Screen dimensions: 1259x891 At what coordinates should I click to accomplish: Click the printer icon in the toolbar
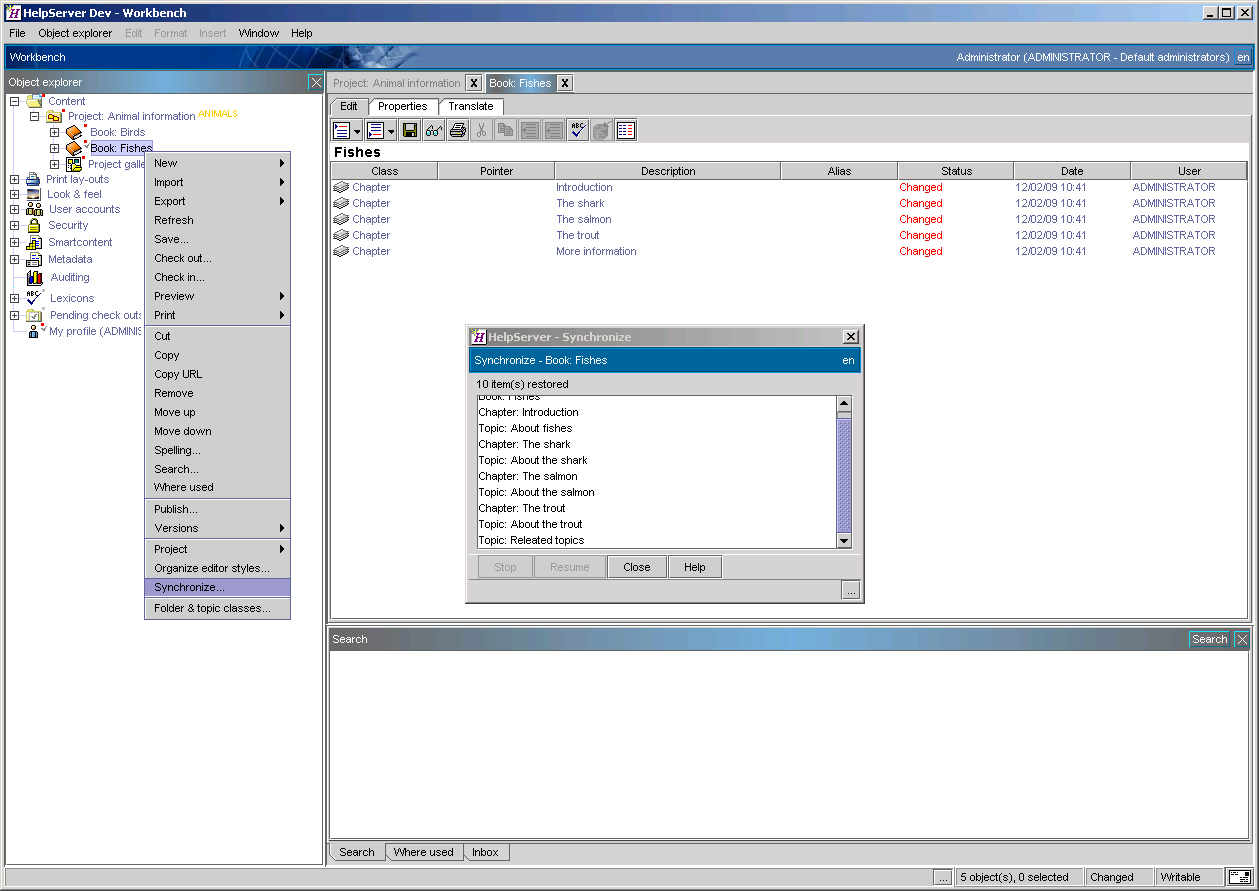click(x=458, y=130)
